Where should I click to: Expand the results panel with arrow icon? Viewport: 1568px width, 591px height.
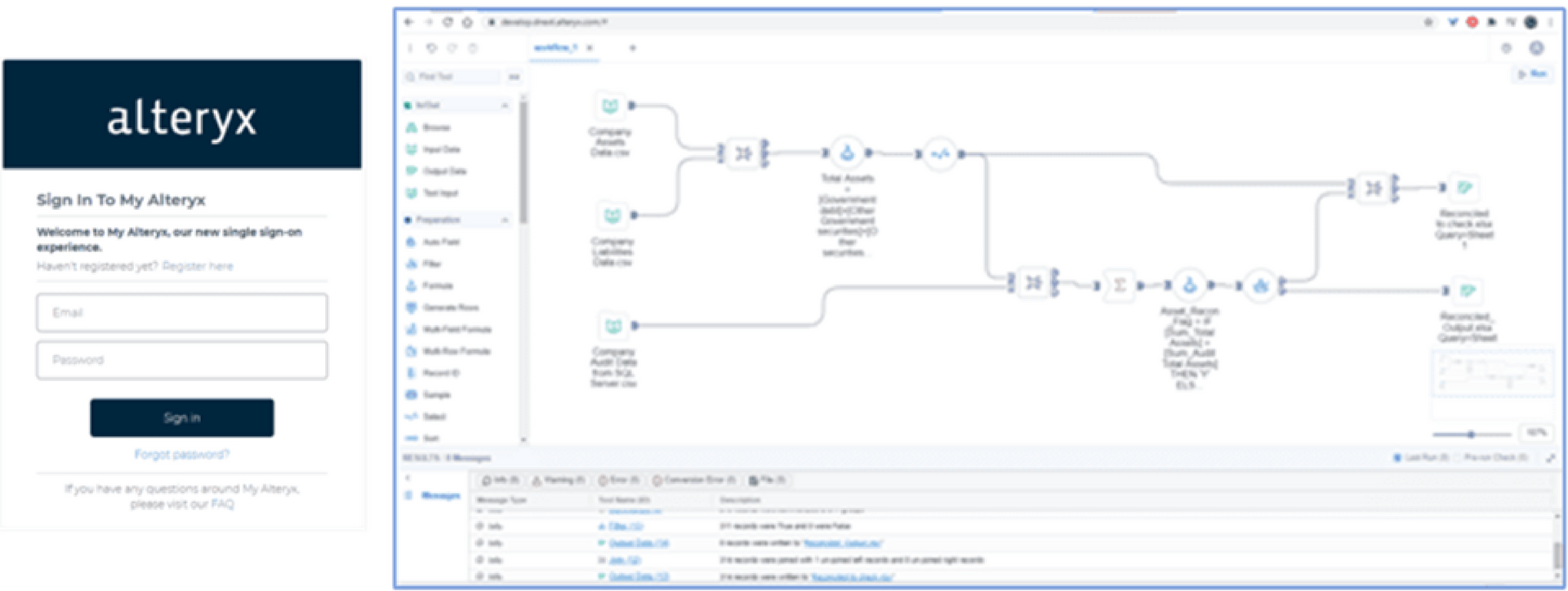coord(1550,458)
